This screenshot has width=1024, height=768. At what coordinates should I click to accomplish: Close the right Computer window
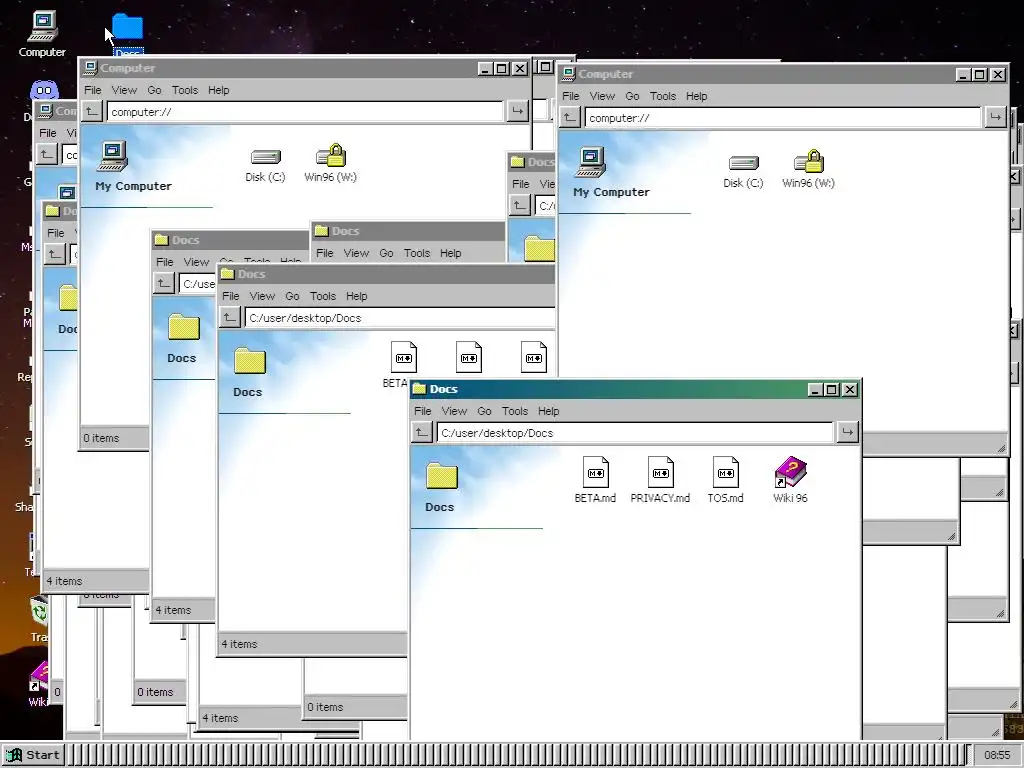pyautogui.click(x=998, y=75)
